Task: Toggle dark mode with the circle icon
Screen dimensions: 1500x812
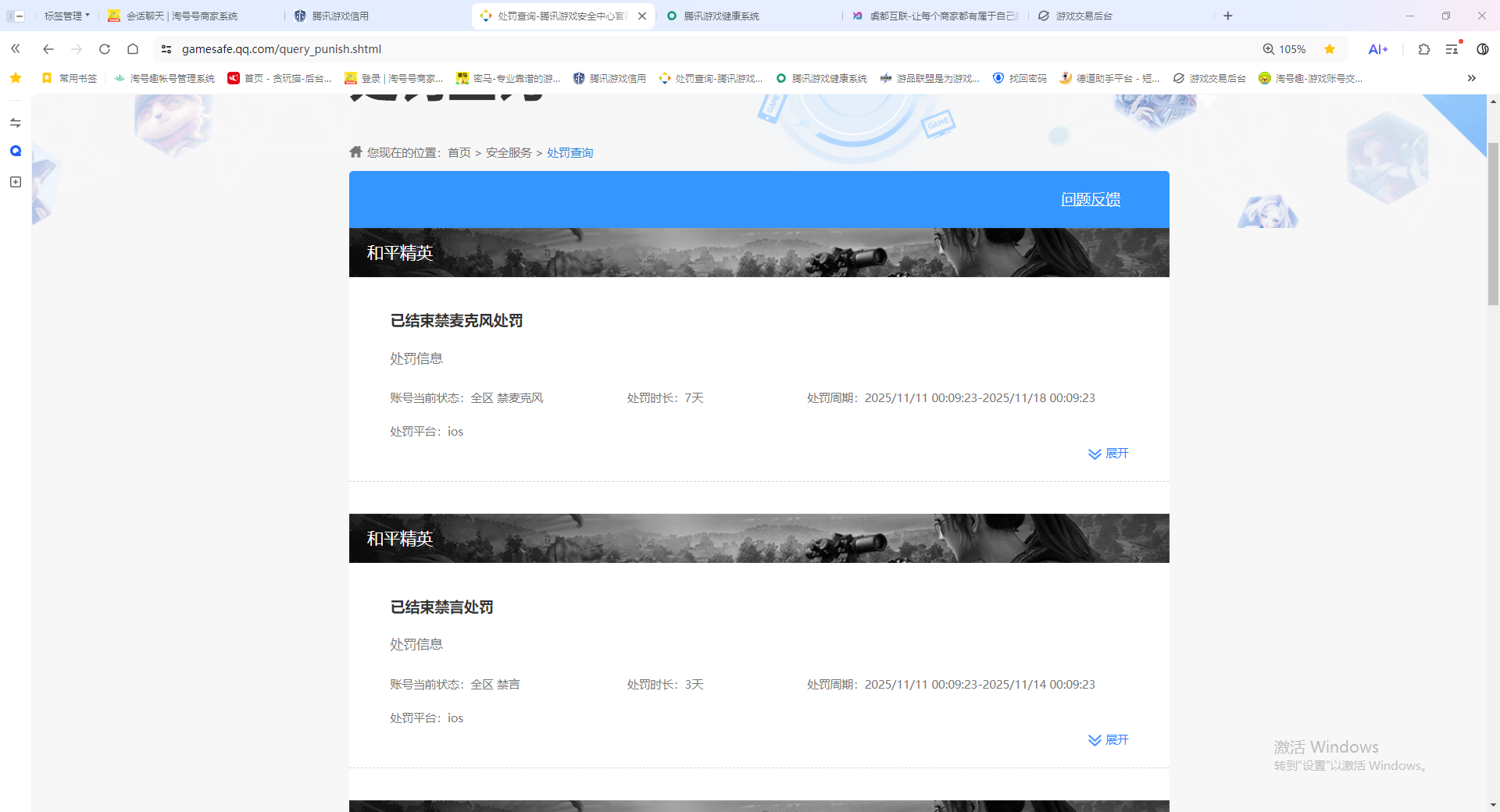Action: point(1483,48)
